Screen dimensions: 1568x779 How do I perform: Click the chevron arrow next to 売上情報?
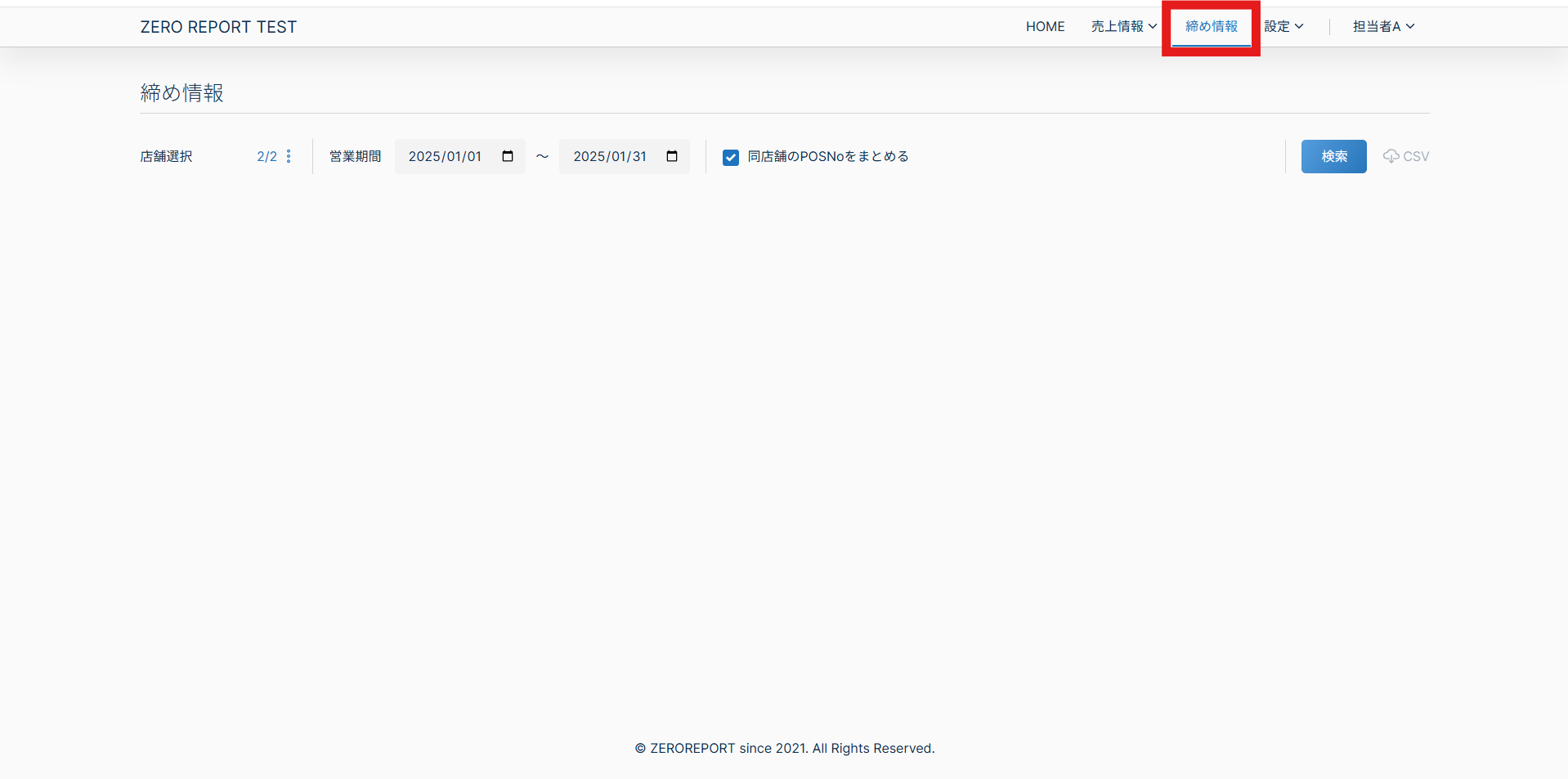pyautogui.click(x=1153, y=26)
